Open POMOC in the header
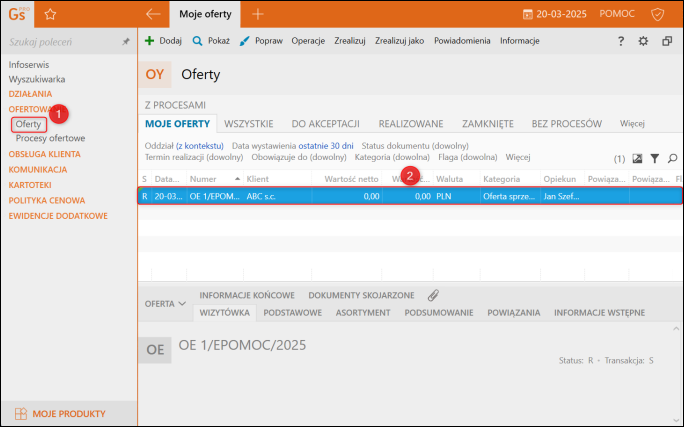The height and width of the screenshot is (427, 684). 617,14
